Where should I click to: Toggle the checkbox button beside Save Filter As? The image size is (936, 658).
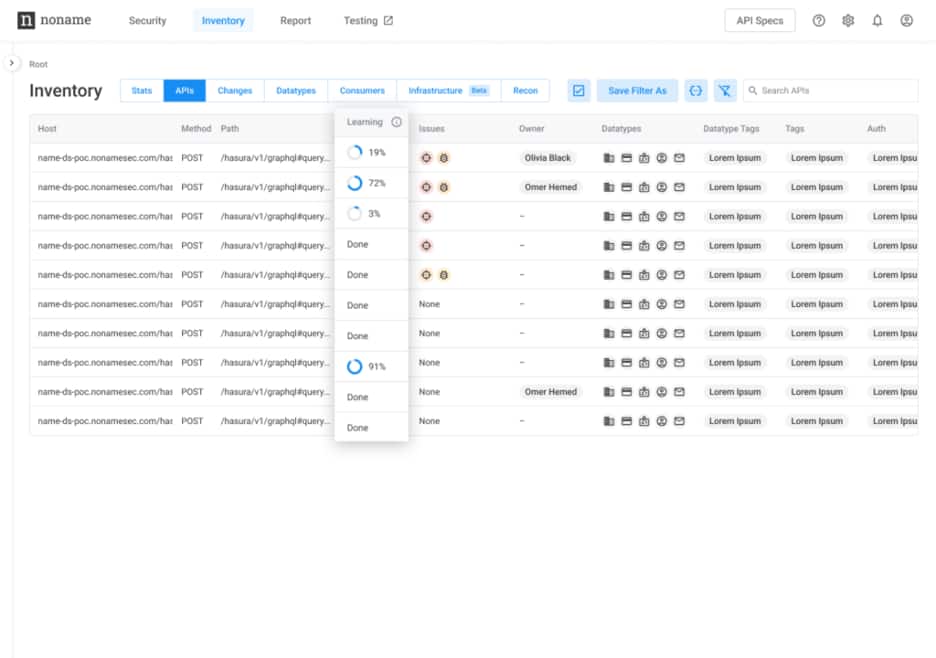pyautogui.click(x=578, y=91)
